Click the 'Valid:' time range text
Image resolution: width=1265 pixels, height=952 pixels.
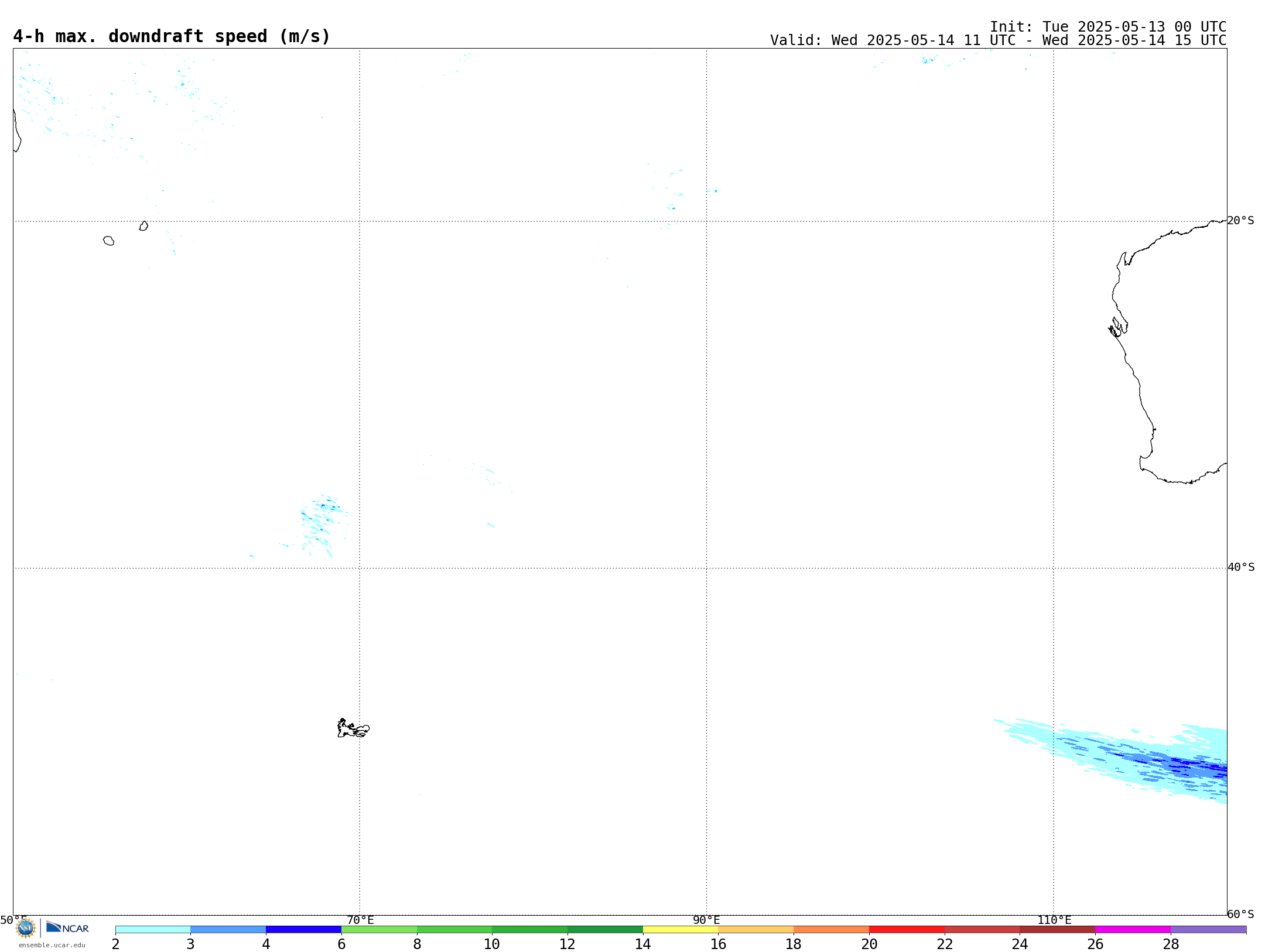998,40
